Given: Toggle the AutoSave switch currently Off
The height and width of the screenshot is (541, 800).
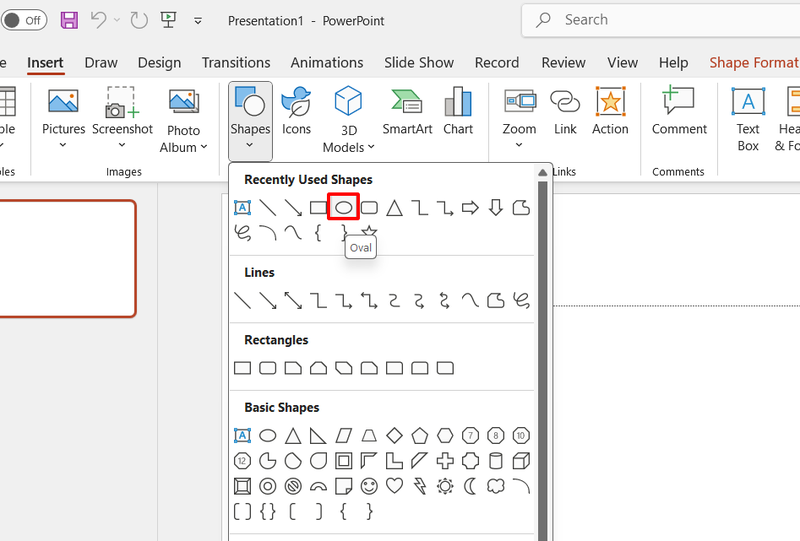Looking at the screenshot, I should pos(24,20).
